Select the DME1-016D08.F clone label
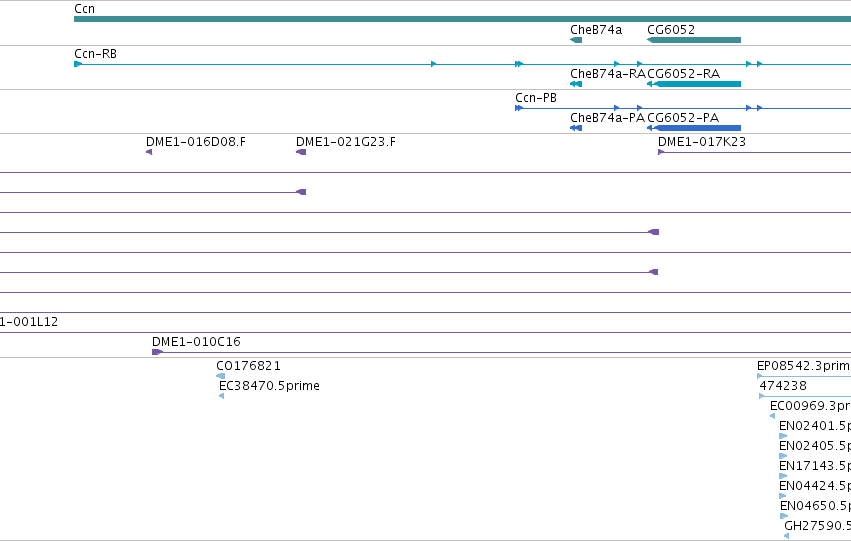 click(195, 142)
